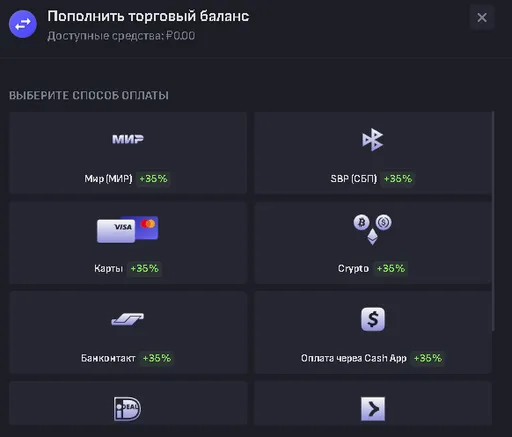
Task: Click the payment methods list scrollbar
Action: pos(493,221)
